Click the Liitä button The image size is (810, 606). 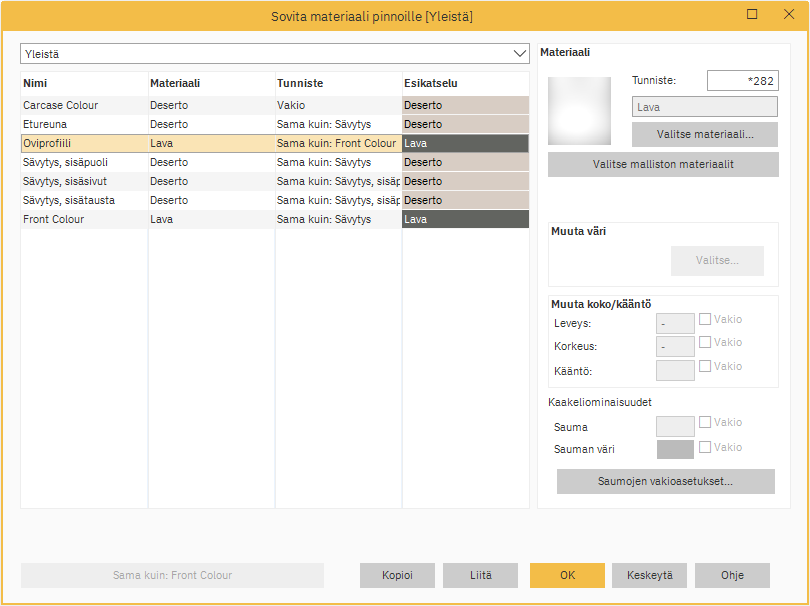pyautogui.click(x=481, y=575)
